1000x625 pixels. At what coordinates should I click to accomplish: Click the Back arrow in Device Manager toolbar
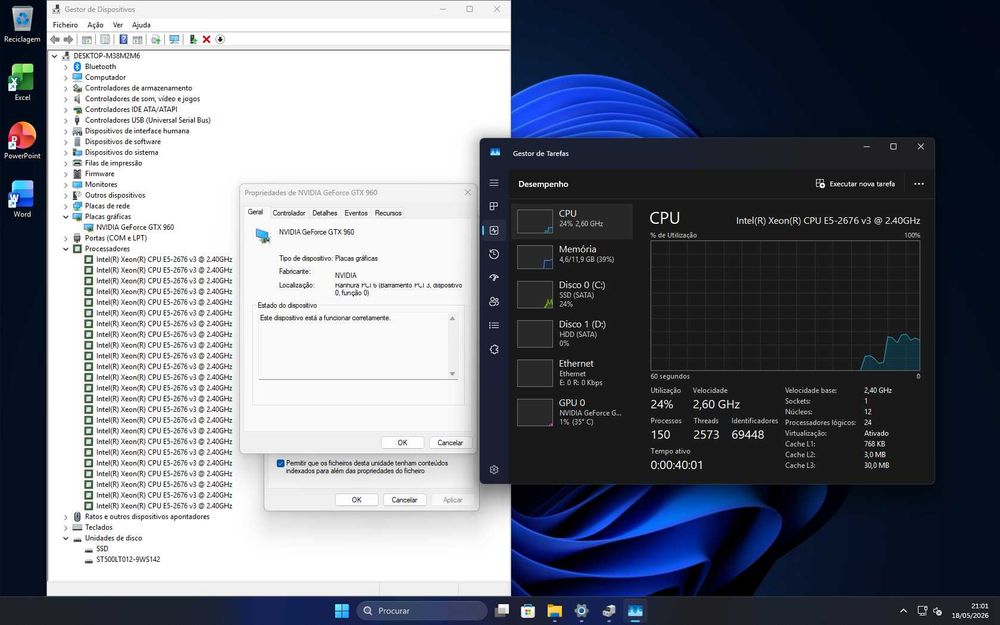[x=55, y=40]
